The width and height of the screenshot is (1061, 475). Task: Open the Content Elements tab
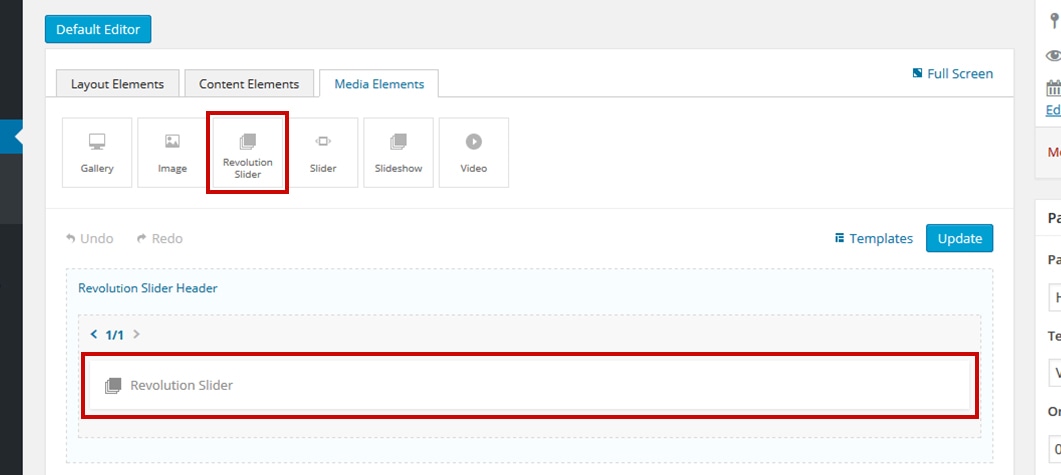point(249,84)
